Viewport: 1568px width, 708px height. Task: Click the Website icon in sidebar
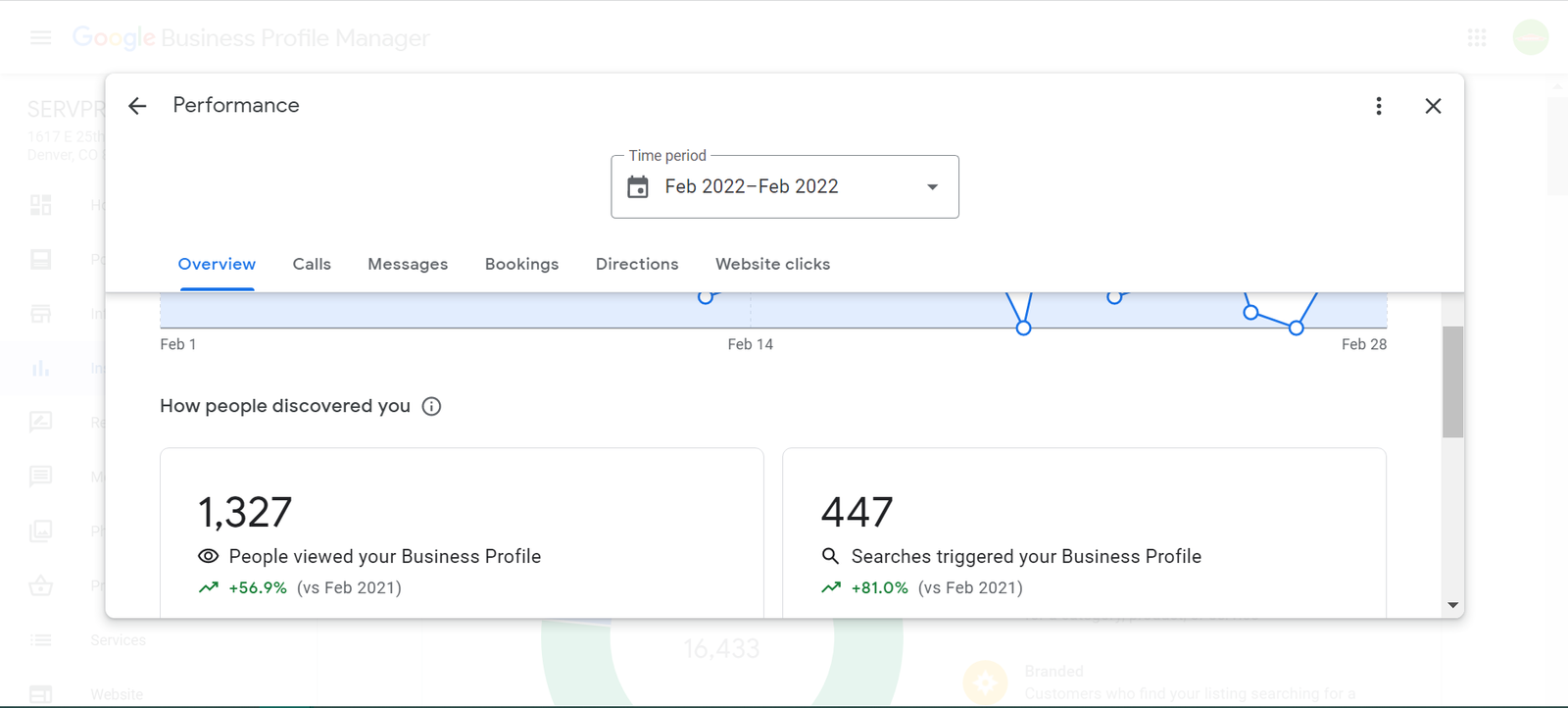[x=40, y=694]
